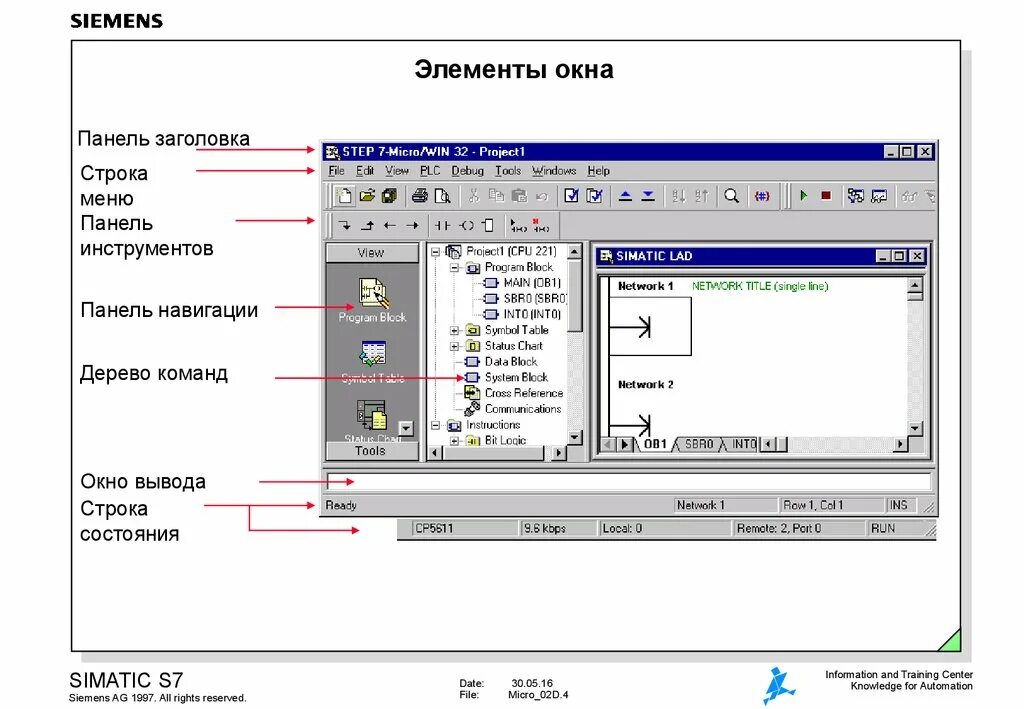This screenshot has width=1024, height=709.
Task: Expand the Bit Logic tree node
Action: tap(455, 441)
